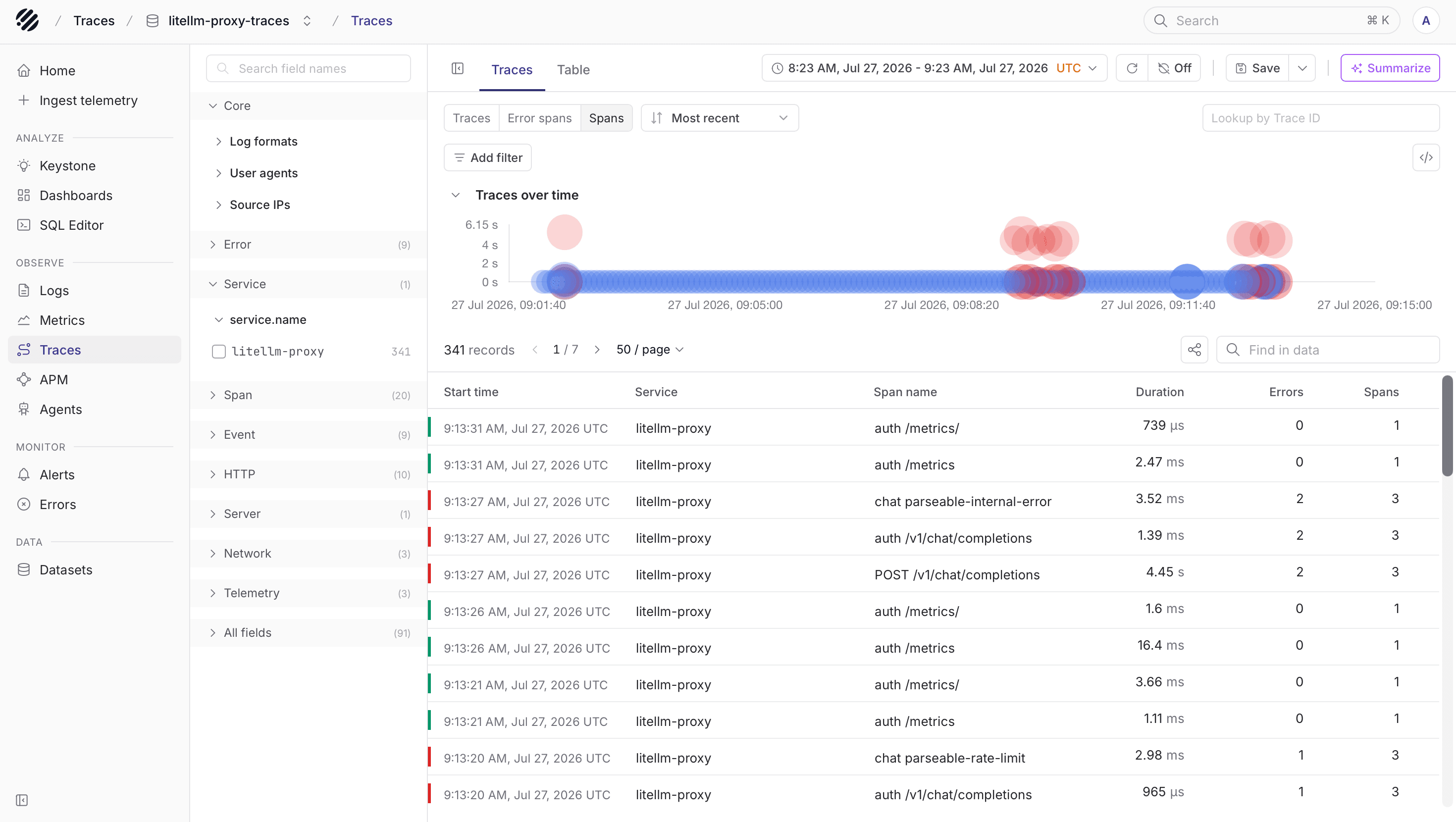Screen dimensions: 1456x822
Task: Expand the Span field group
Action: point(308,395)
